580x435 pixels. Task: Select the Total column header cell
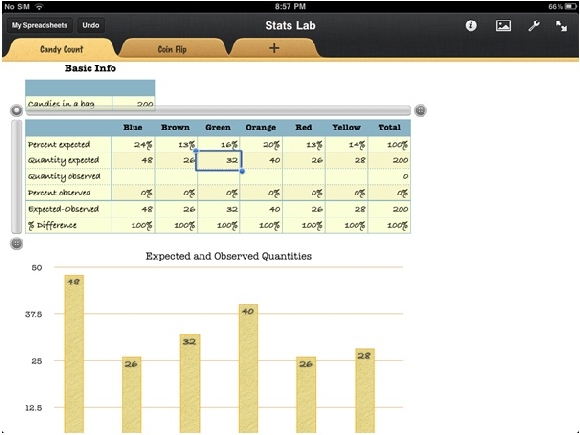pos(389,127)
